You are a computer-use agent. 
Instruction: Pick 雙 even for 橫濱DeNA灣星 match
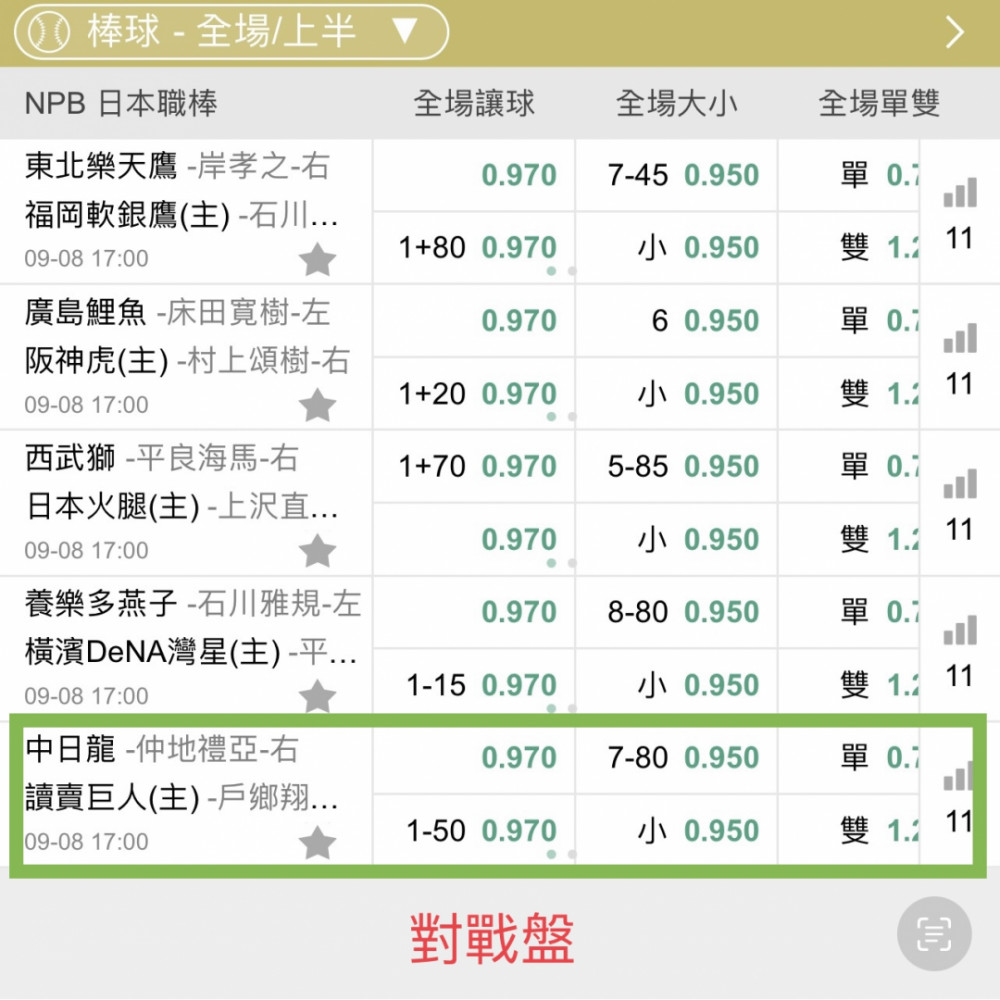click(849, 685)
